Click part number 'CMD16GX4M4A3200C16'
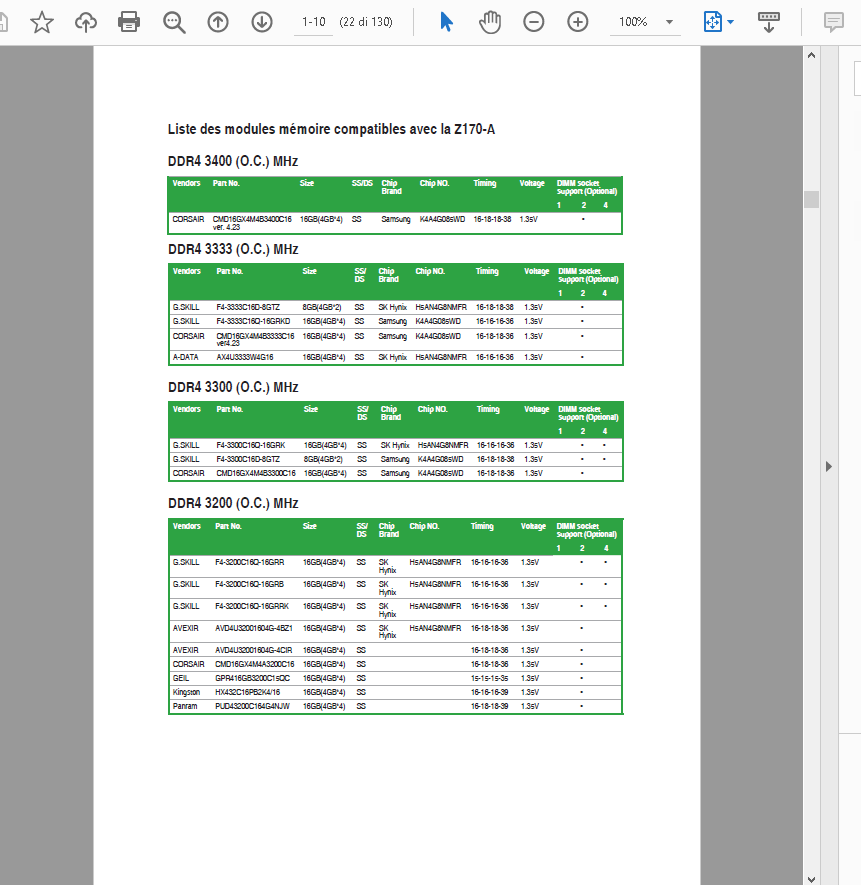 point(255,664)
